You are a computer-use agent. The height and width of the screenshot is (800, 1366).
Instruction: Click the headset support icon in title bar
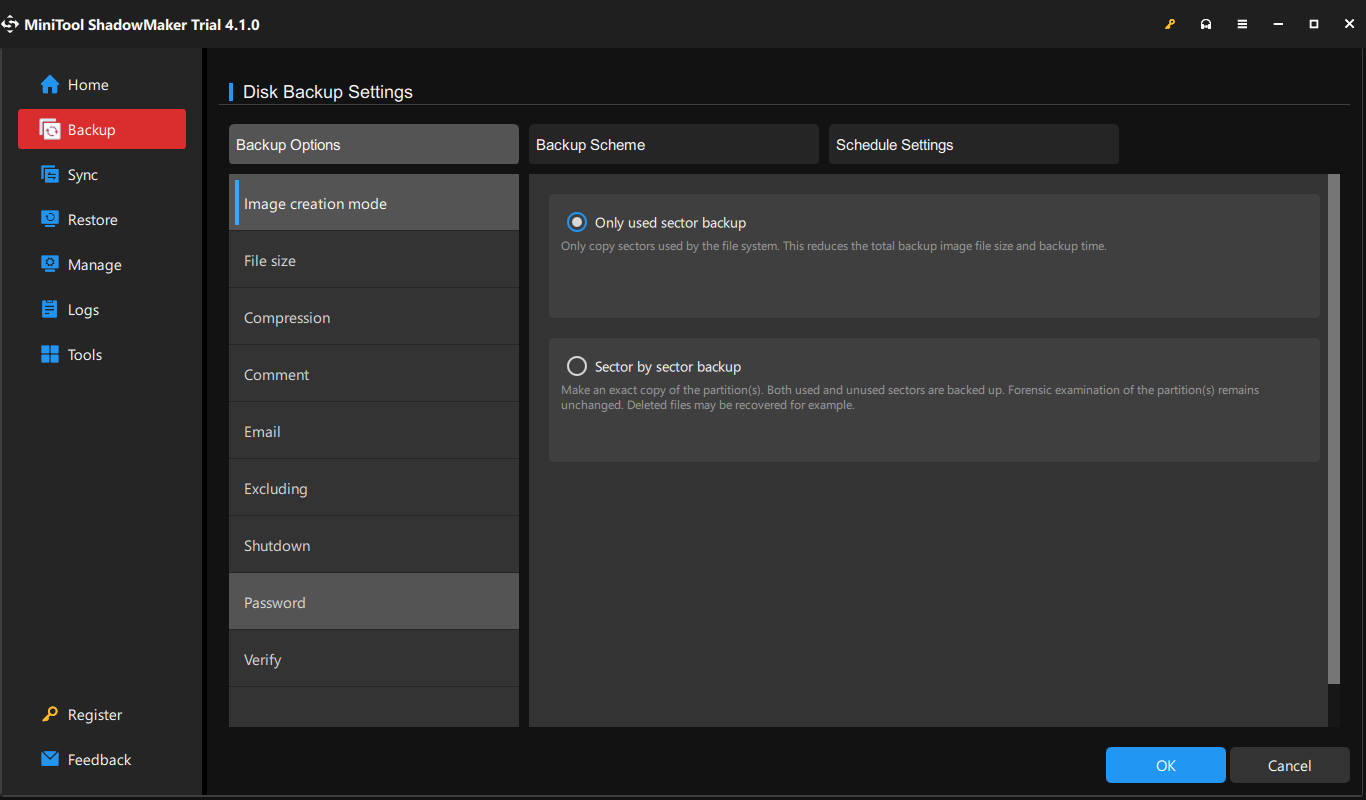pyautogui.click(x=1206, y=24)
